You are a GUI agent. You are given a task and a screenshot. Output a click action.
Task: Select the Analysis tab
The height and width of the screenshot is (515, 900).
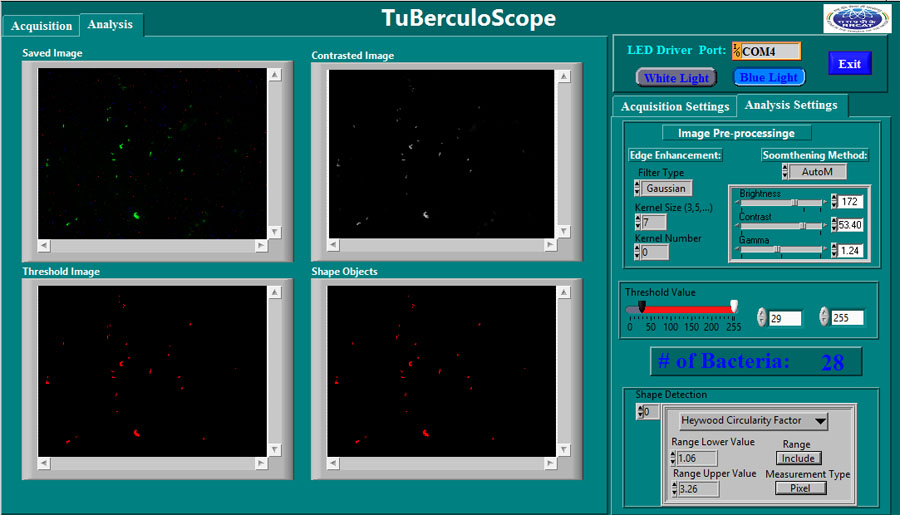point(110,24)
